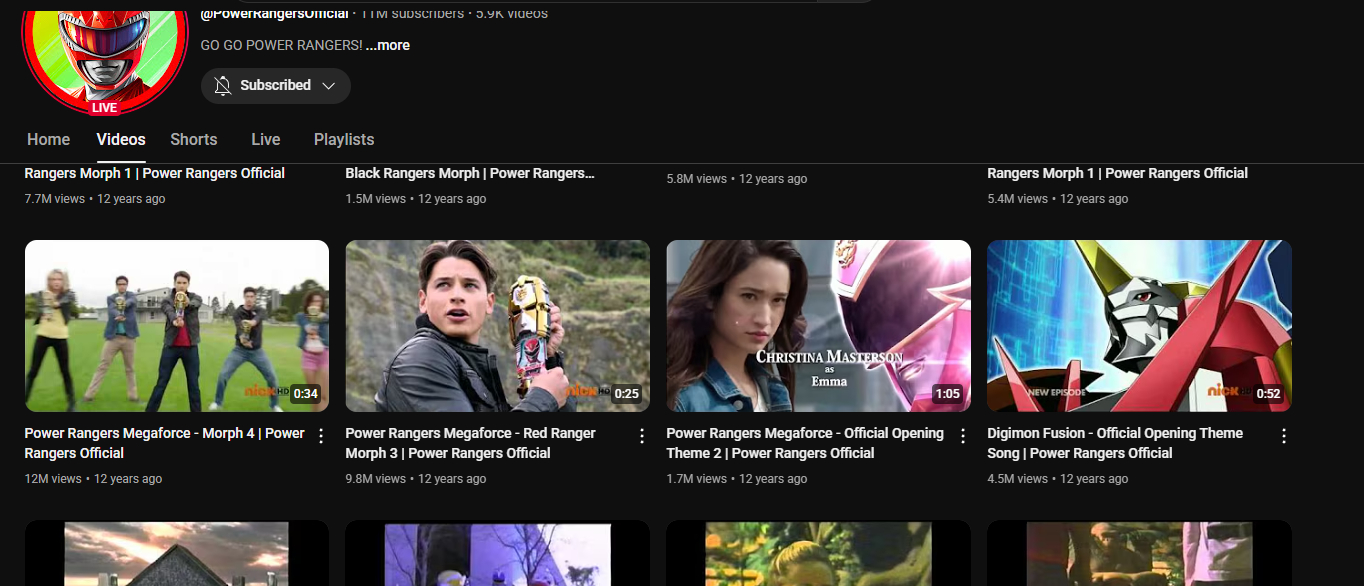Viewport: 1364px width, 586px height.
Task: Click the notification bell icon on Subscribed
Action: [223, 86]
